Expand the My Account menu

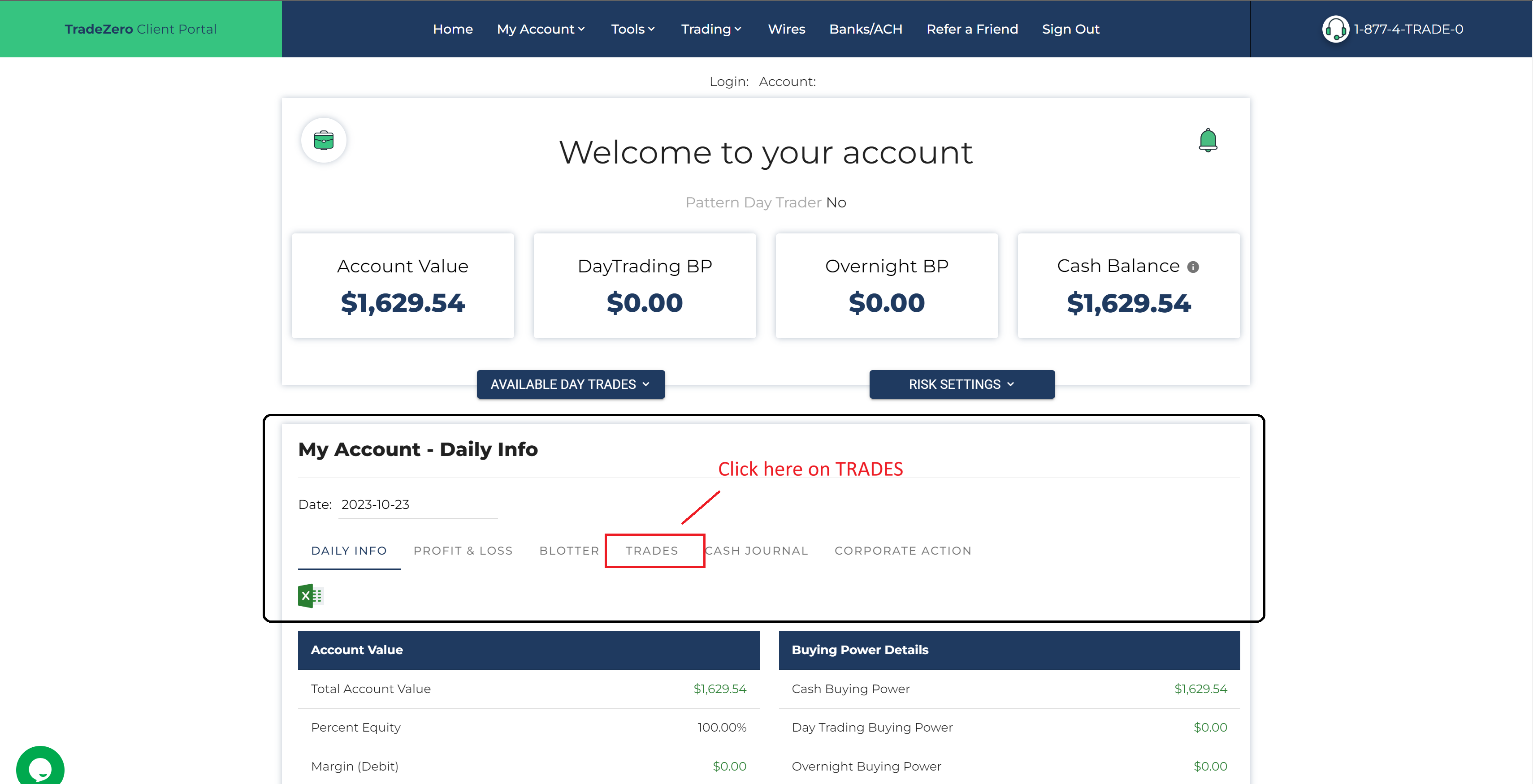(540, 29)
